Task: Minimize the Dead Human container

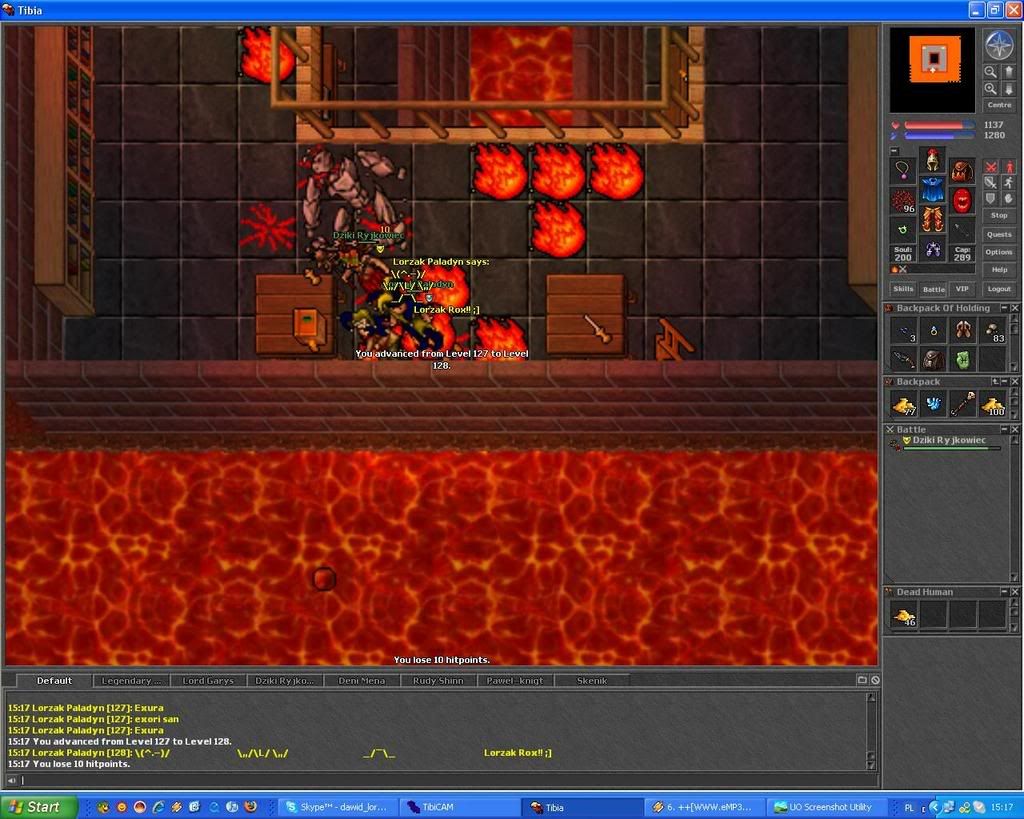Action: 1004,592
